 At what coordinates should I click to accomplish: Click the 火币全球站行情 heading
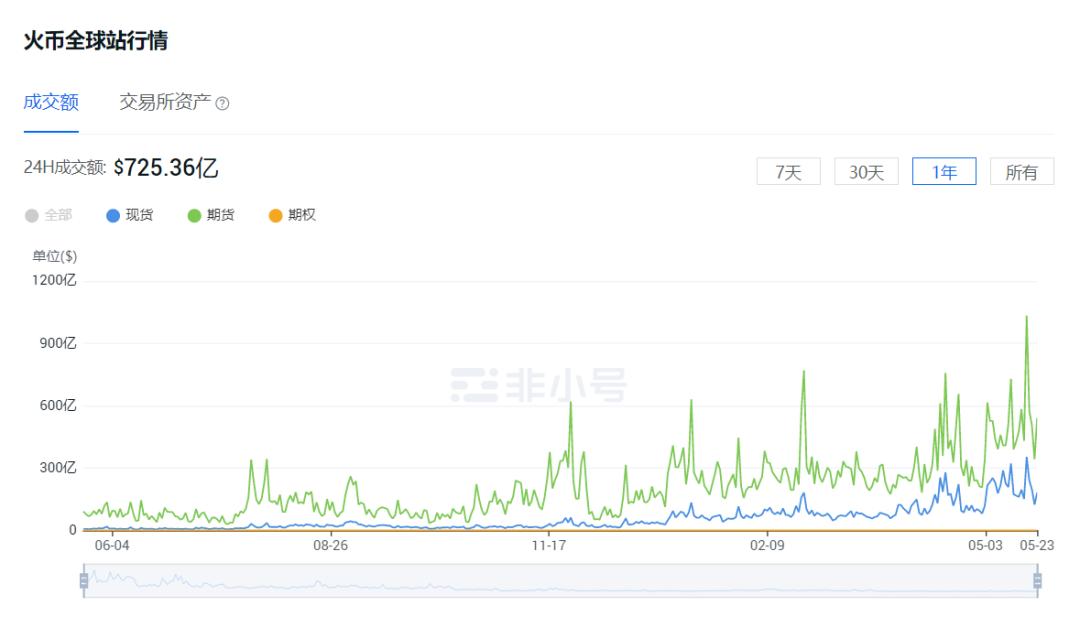point(96,41)
